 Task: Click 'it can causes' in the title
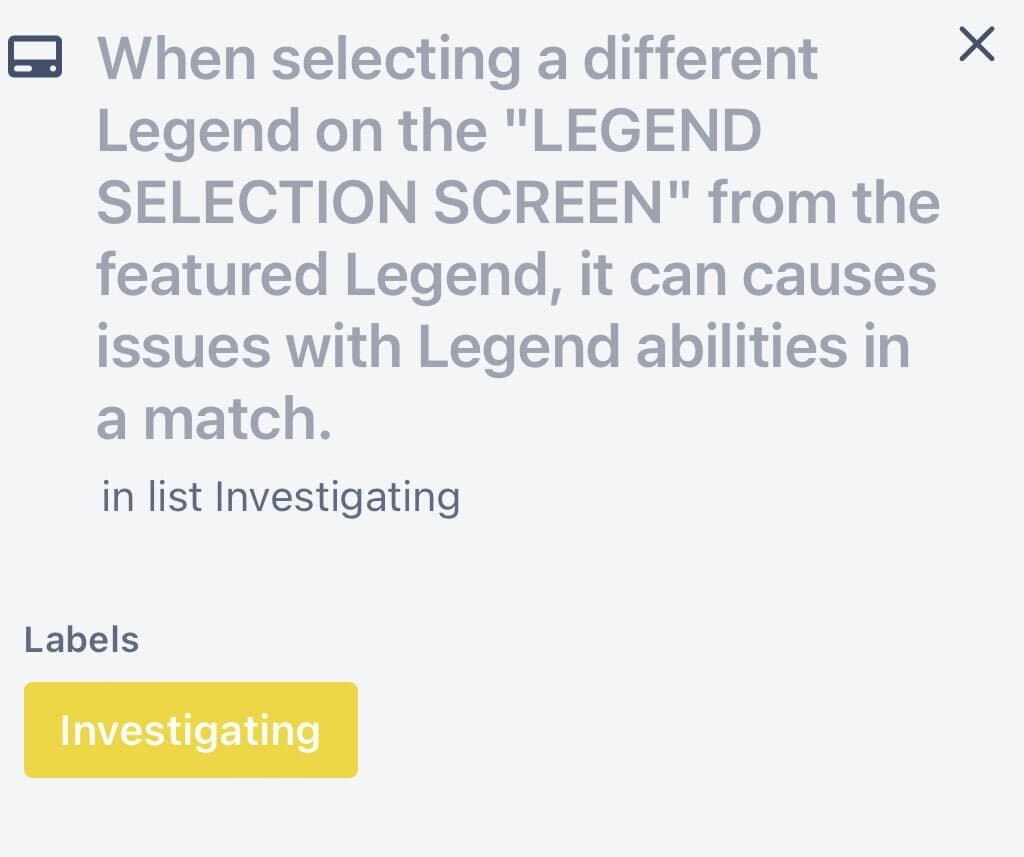[x=758, y=276]
